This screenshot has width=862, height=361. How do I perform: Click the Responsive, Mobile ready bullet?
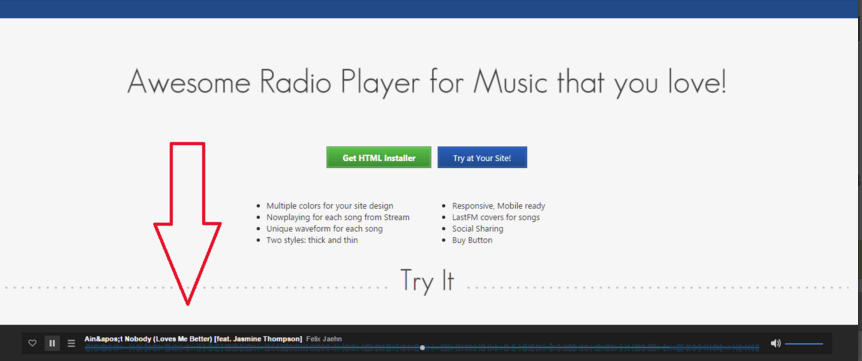pos(499,206)
